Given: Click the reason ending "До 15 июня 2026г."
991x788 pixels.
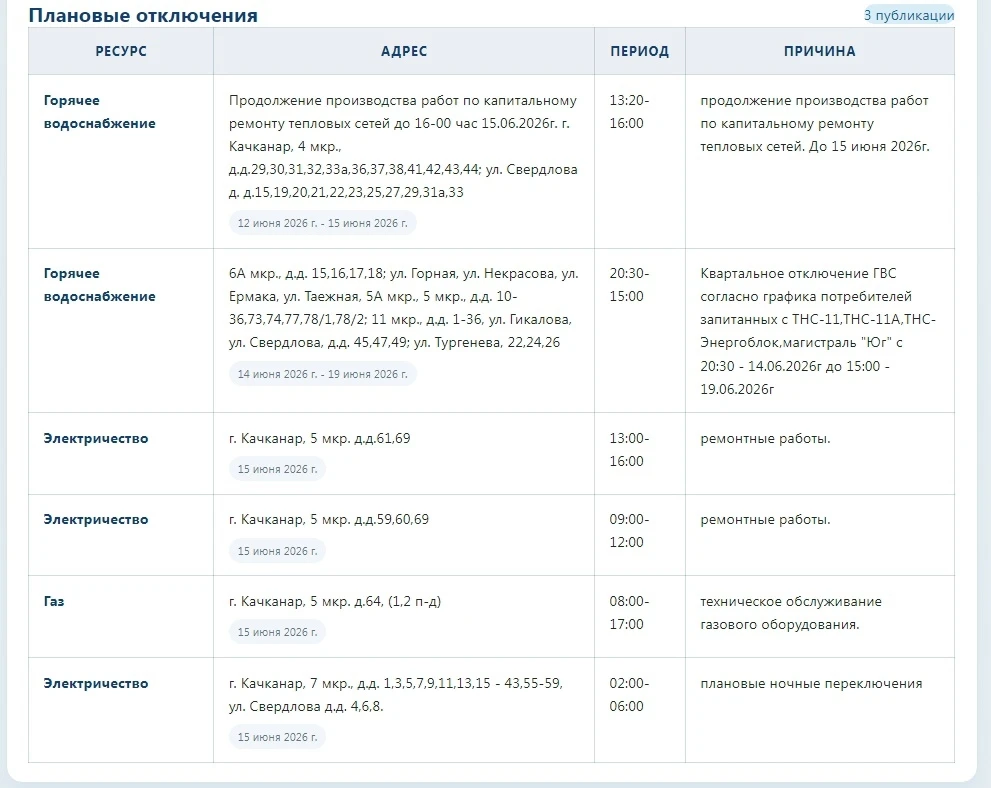Looking at the screenshot, I should pyautogui.click(x=815, y=123).
